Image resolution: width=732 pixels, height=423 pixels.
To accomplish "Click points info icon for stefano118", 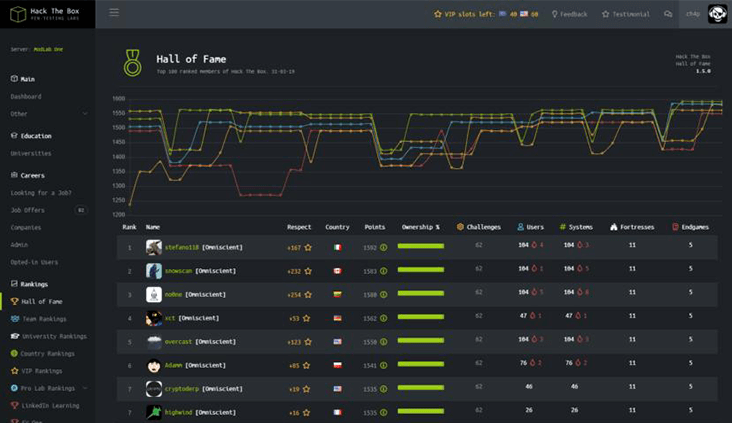I will [383, 247].
